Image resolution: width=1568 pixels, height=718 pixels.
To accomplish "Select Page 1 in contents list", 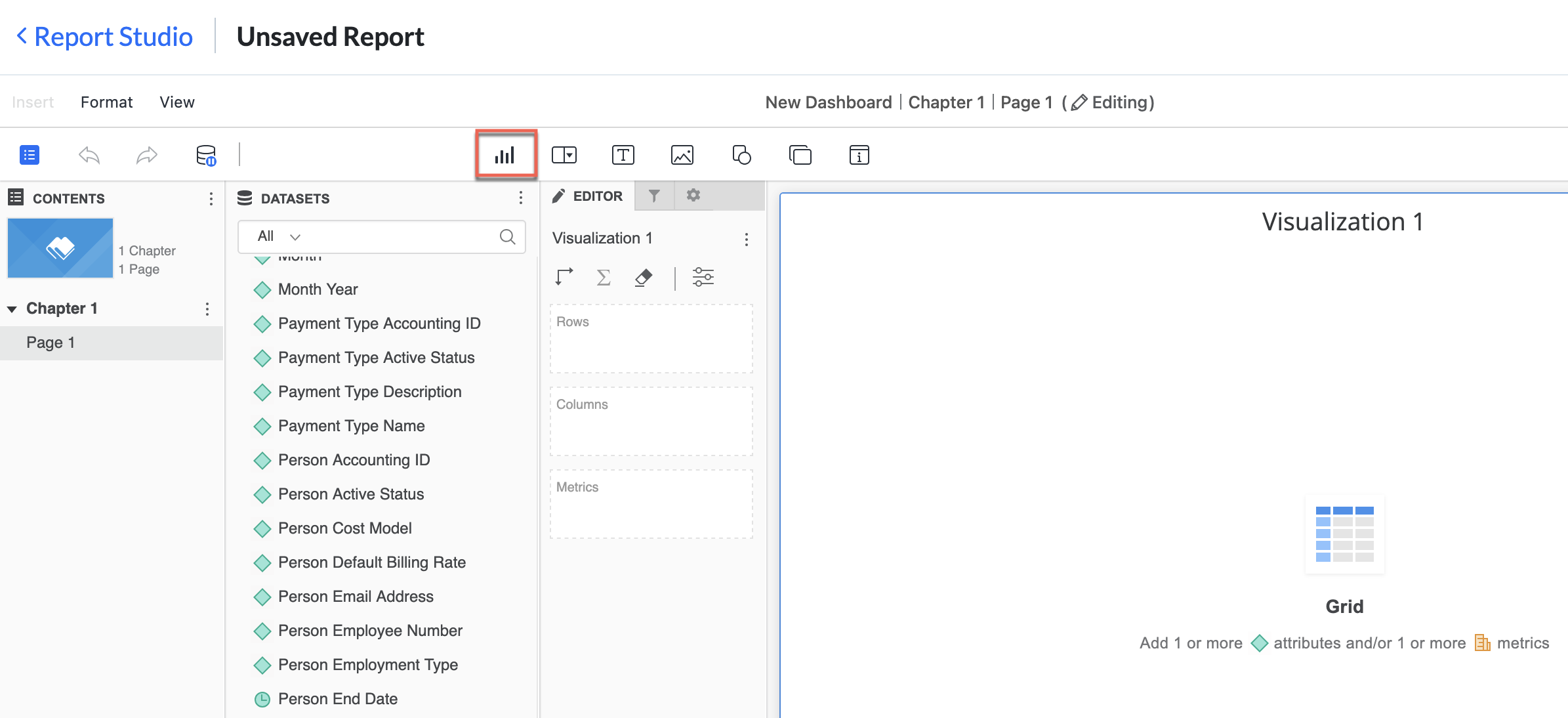I will (51, 343).
